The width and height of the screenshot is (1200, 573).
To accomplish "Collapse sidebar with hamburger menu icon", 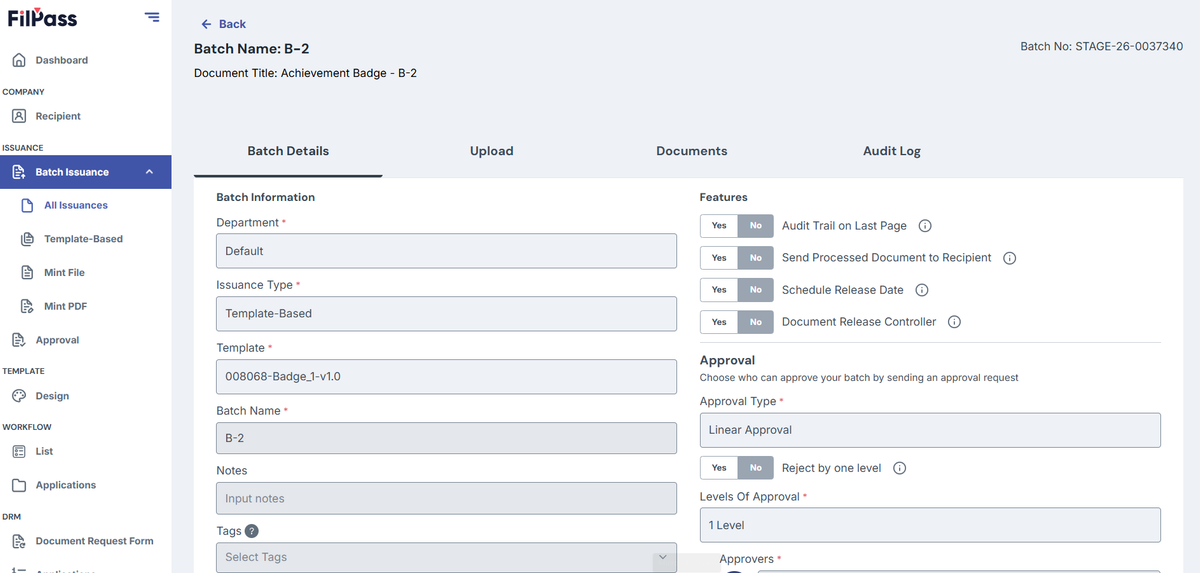I will pos(152,17).
